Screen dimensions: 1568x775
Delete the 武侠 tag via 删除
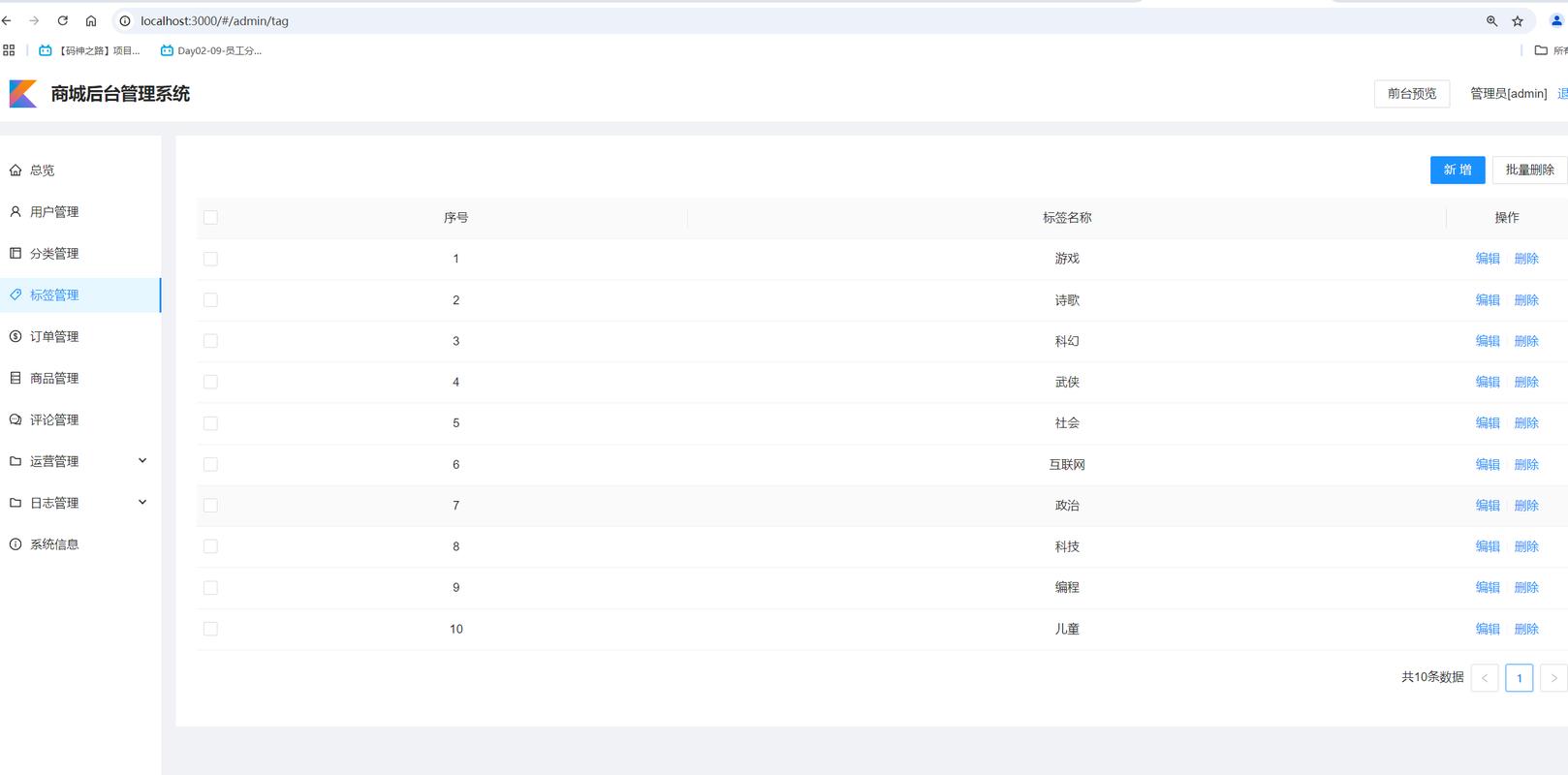click(x=1526, y=382)
